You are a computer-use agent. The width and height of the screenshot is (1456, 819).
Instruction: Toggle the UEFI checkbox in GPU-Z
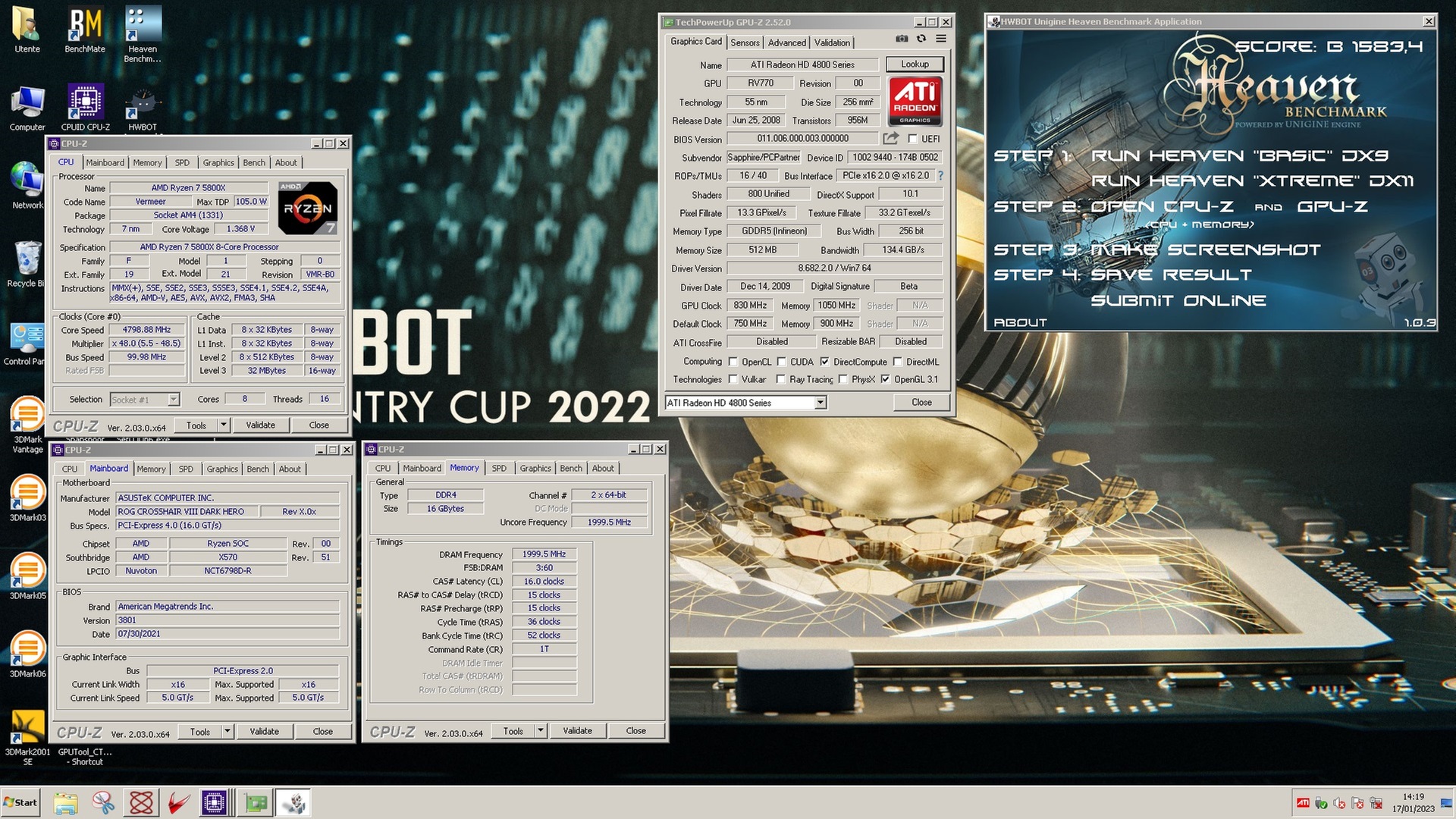click(912, 139)
